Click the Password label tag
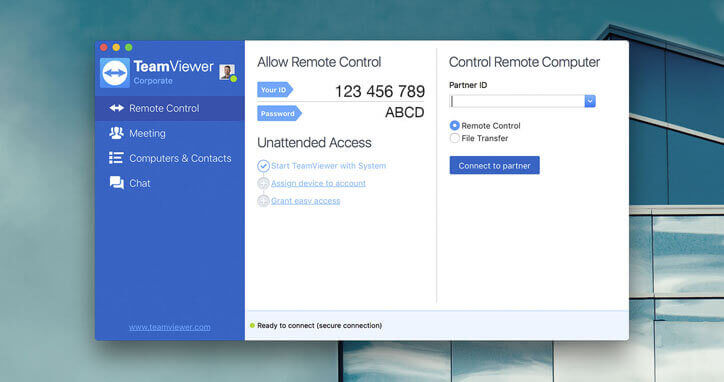The image size is (724, 382). [279, 113]
